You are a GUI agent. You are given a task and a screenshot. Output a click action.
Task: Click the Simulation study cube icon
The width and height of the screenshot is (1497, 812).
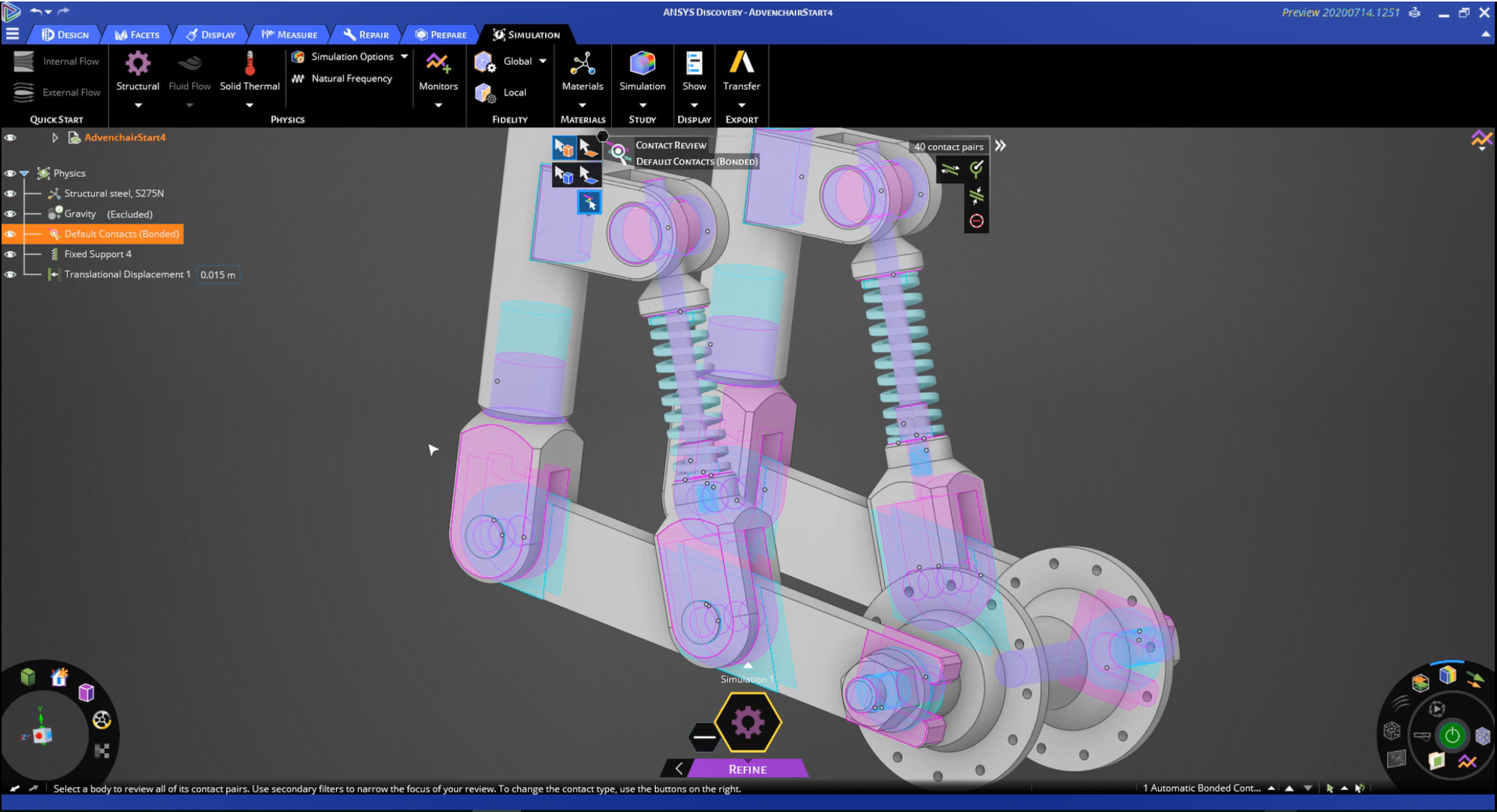(642, 64)
